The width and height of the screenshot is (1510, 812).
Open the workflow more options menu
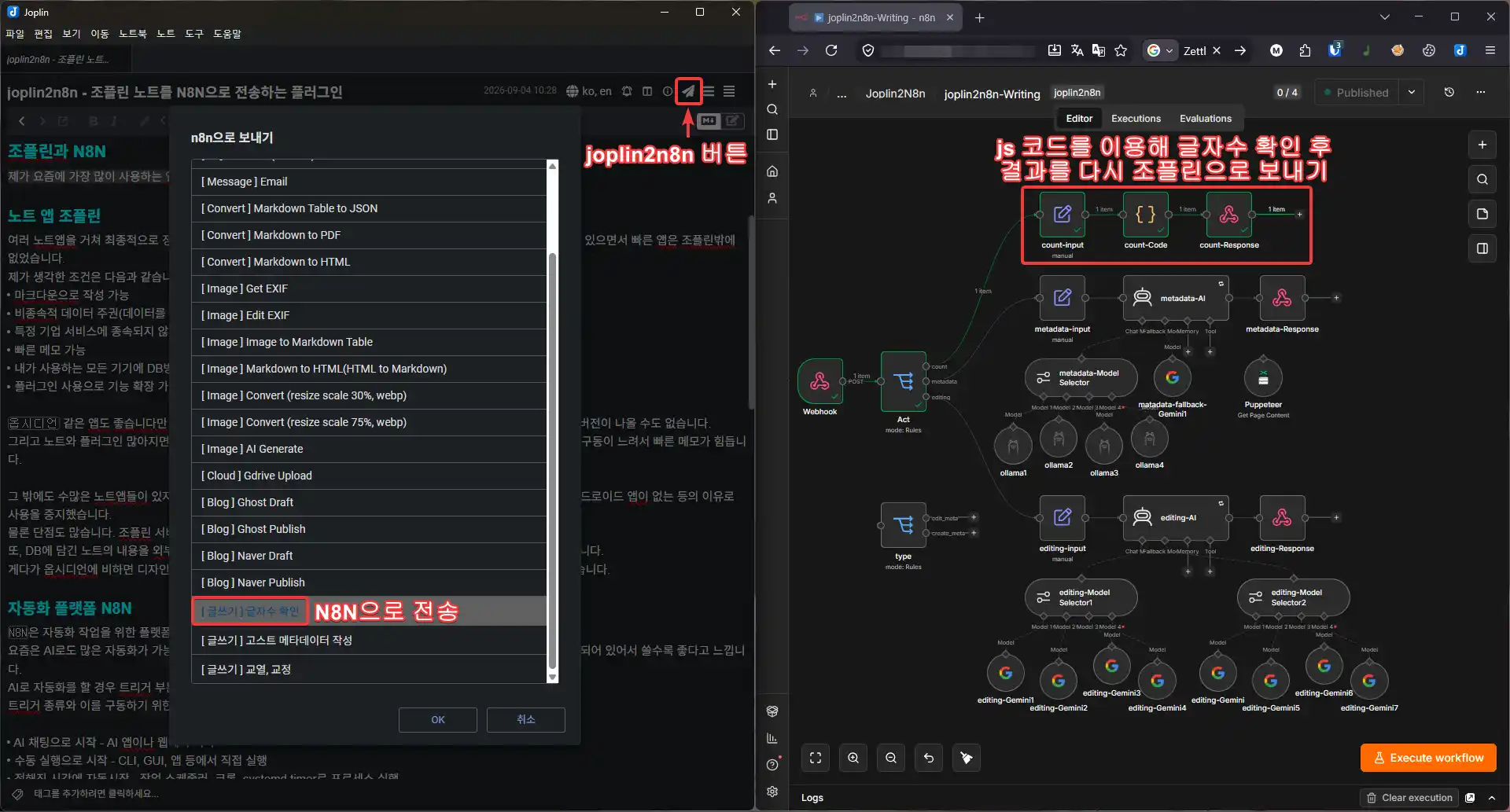coord(1481,92)
